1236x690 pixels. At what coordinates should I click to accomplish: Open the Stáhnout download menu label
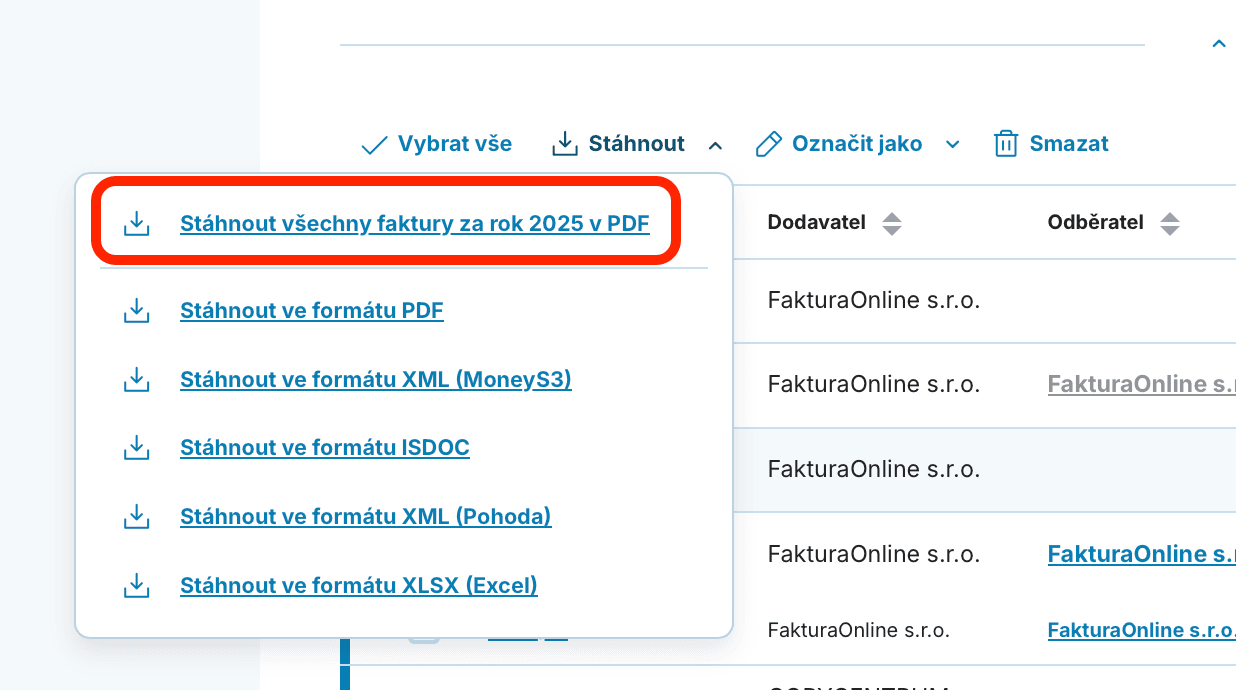pyautogui.click(x=637, y=144)
